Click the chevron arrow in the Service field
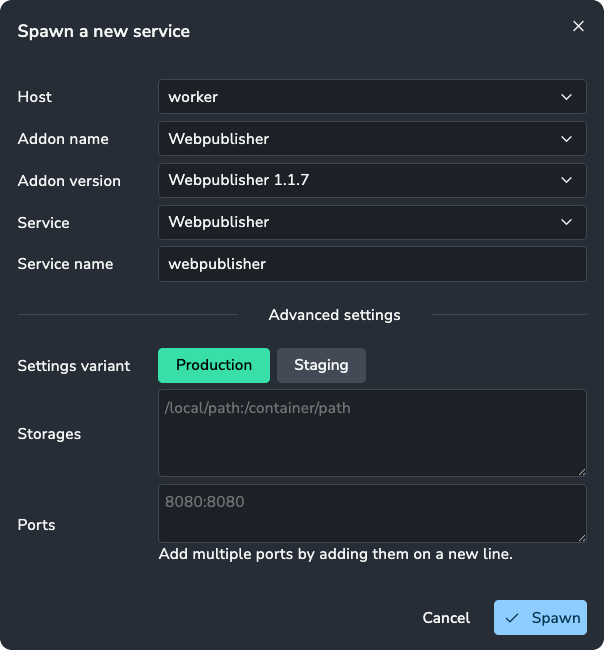Viewport: 604px width, 650px height. coord(567,222)
